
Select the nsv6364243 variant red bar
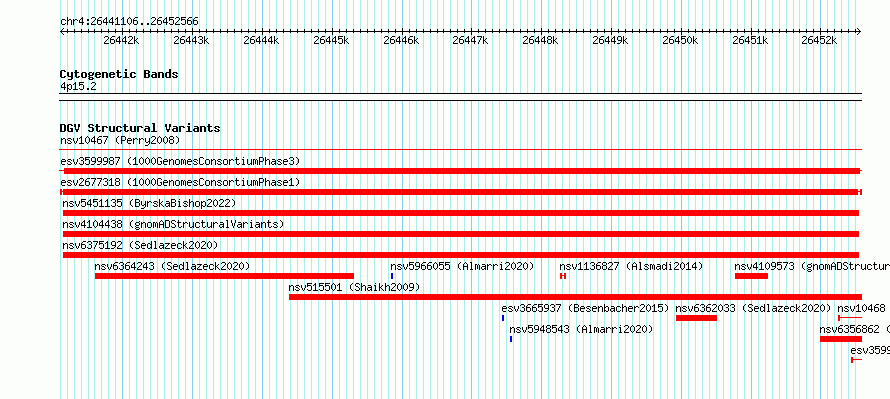(x=224, y=276)
